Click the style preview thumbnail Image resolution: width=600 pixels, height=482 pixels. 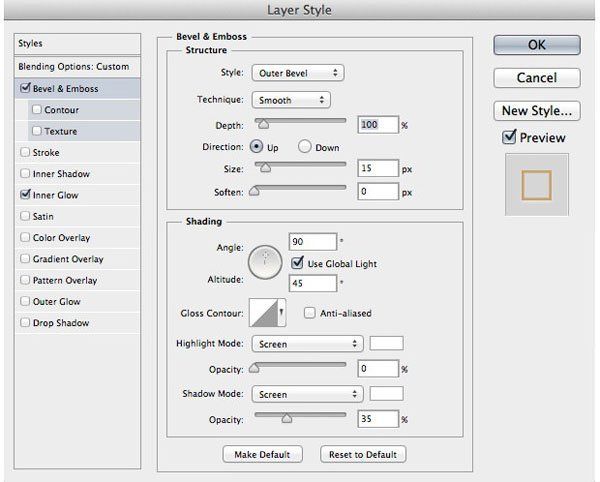[x=537, y=185]
